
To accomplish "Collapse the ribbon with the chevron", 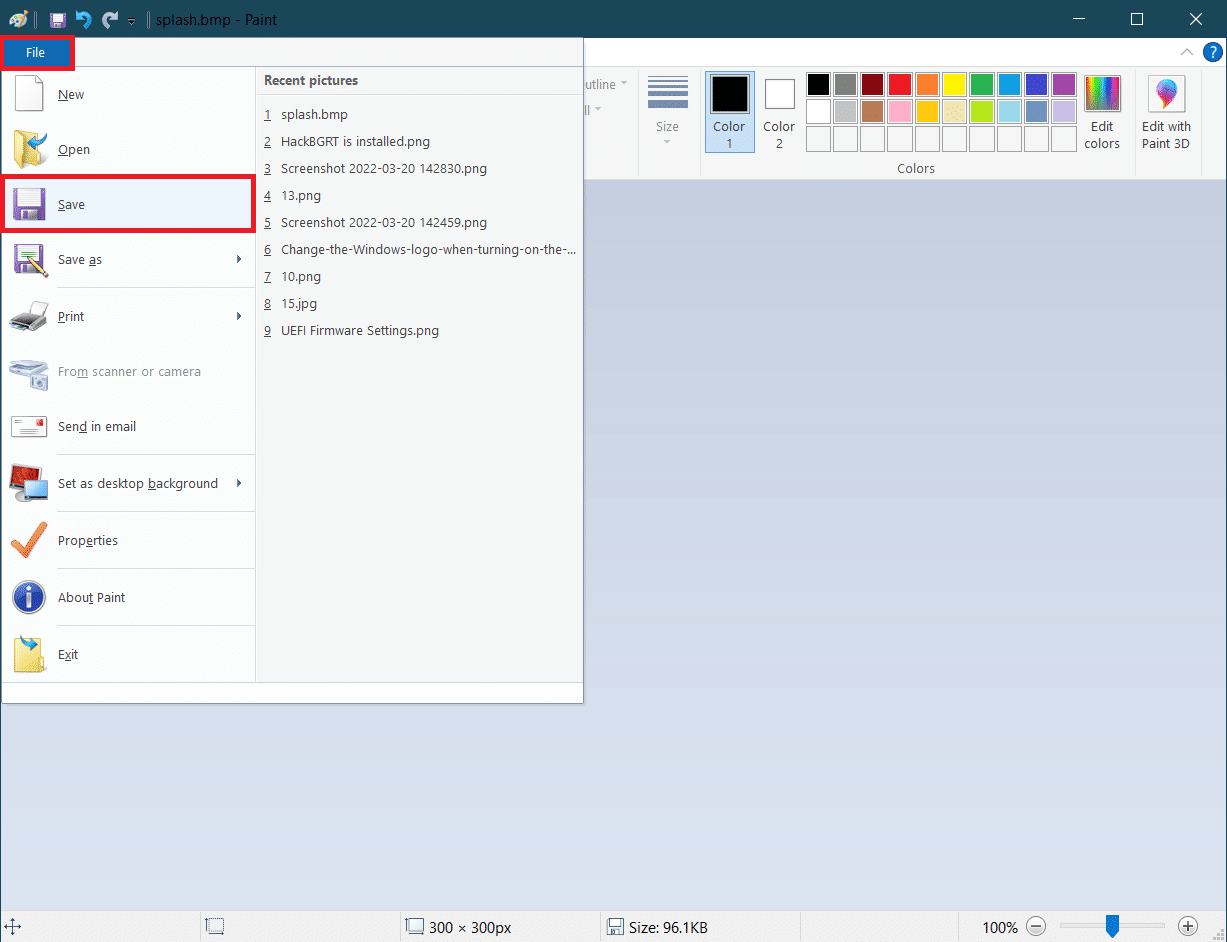I will pyautogui.click(x=1186, y=52).
